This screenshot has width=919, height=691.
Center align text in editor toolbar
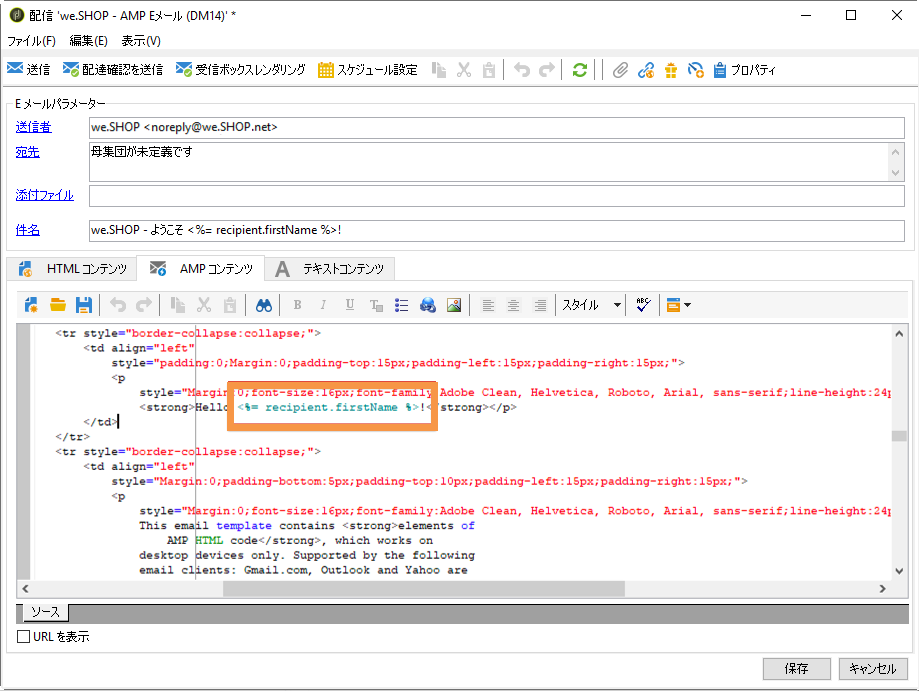click(x=513, y=305)
